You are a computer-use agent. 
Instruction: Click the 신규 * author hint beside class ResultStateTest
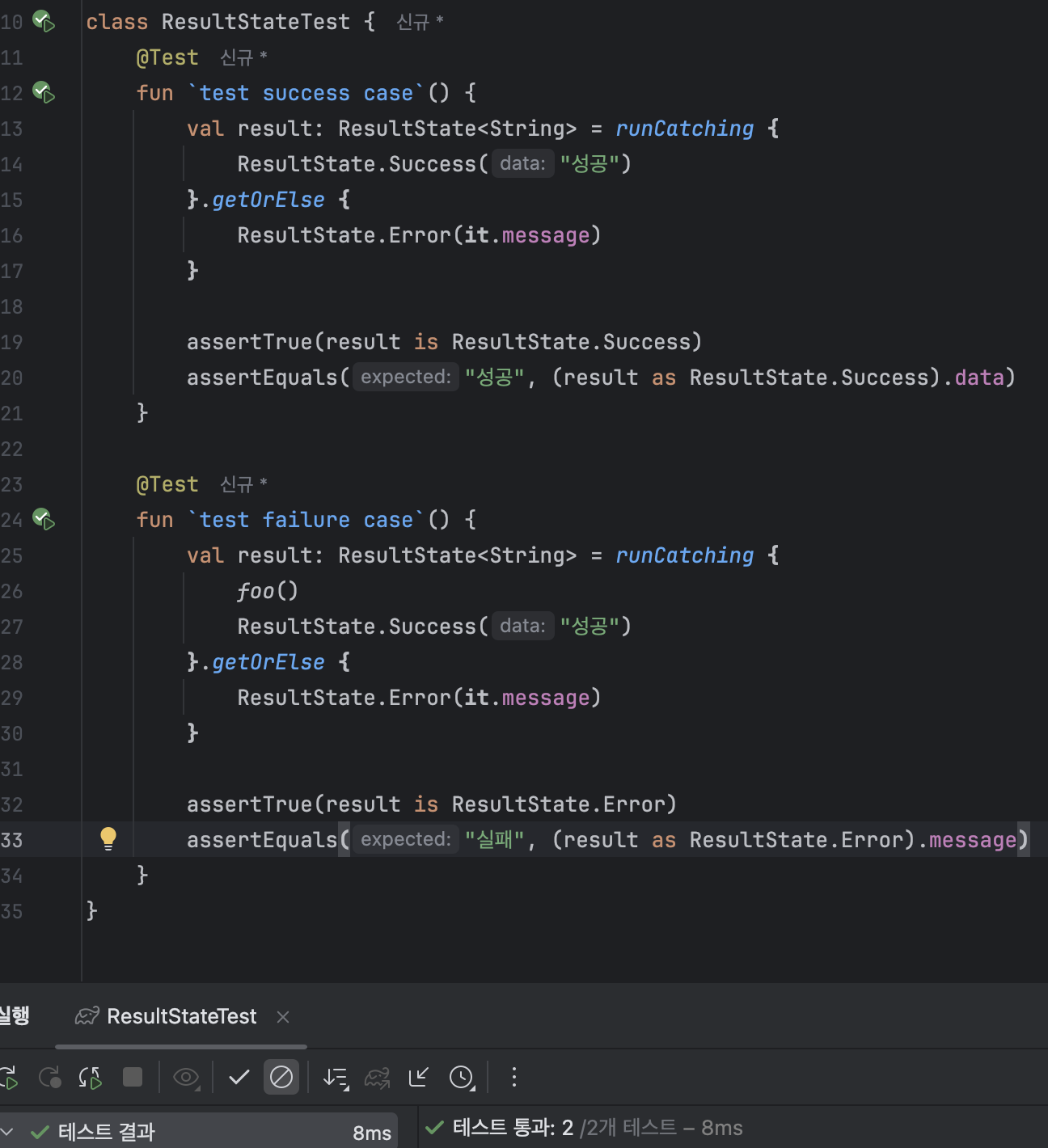coord(420,22)
